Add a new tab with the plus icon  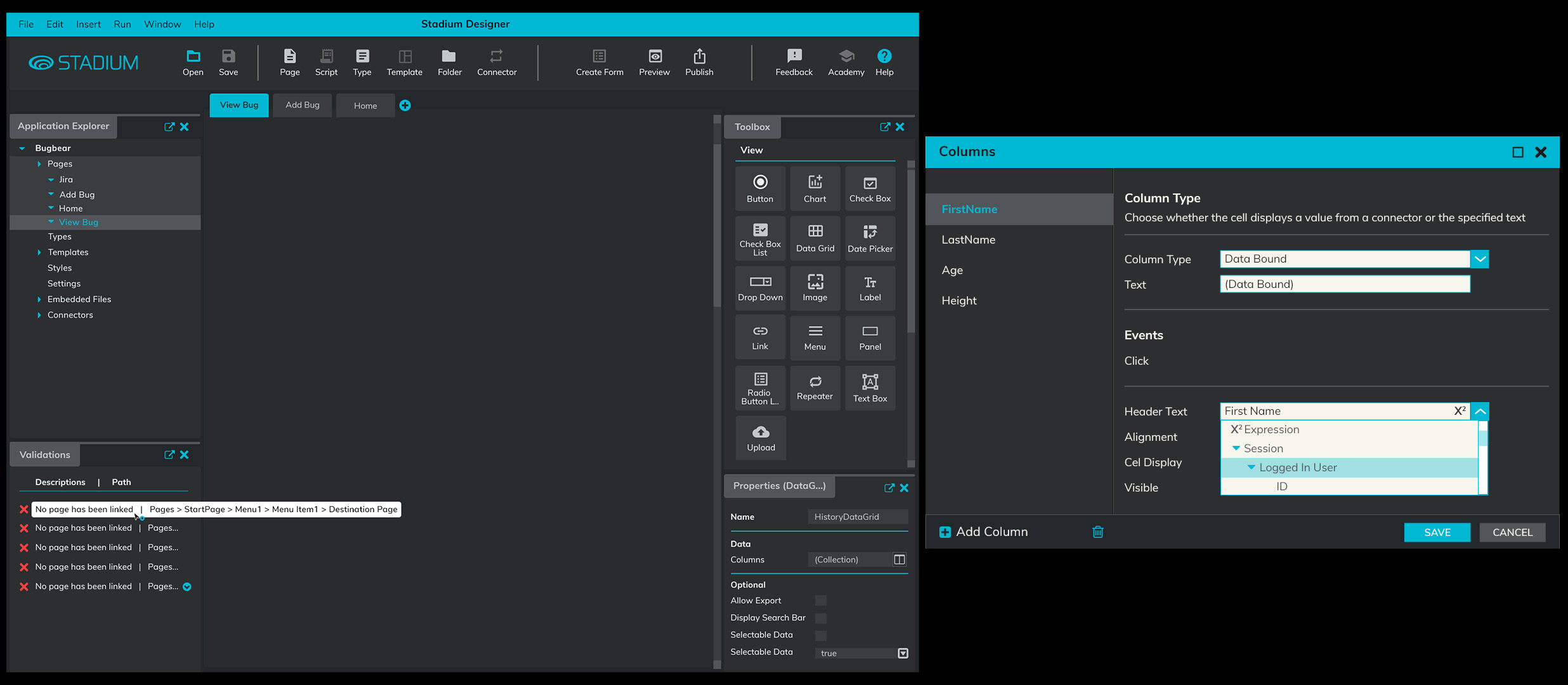click(x=405, y=105)
